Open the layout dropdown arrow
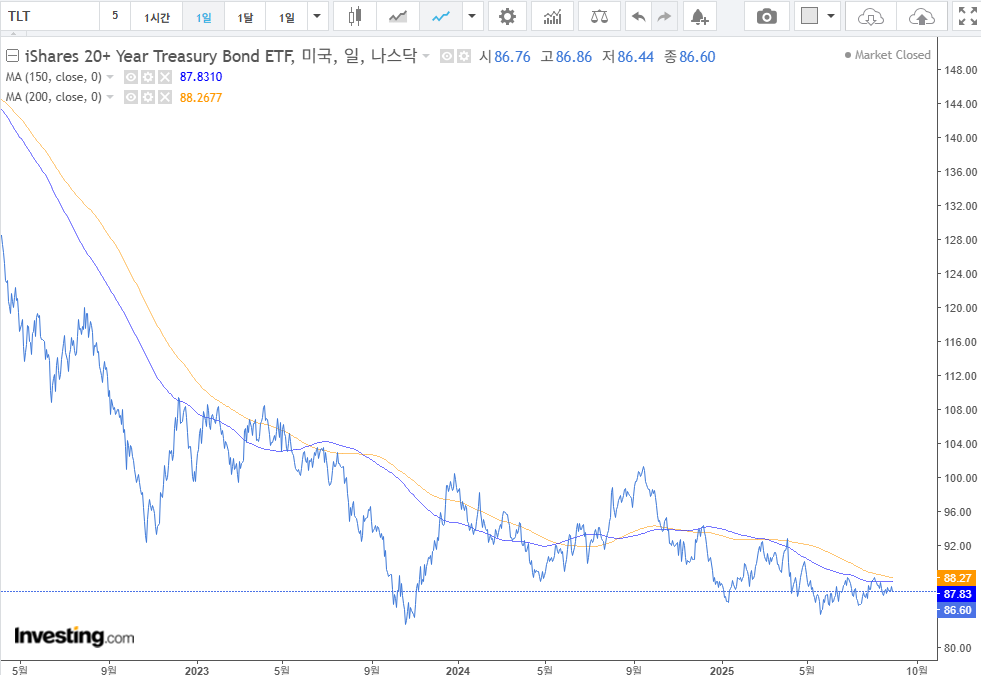The width and height of the screenshot is (981, 675). 831,16
